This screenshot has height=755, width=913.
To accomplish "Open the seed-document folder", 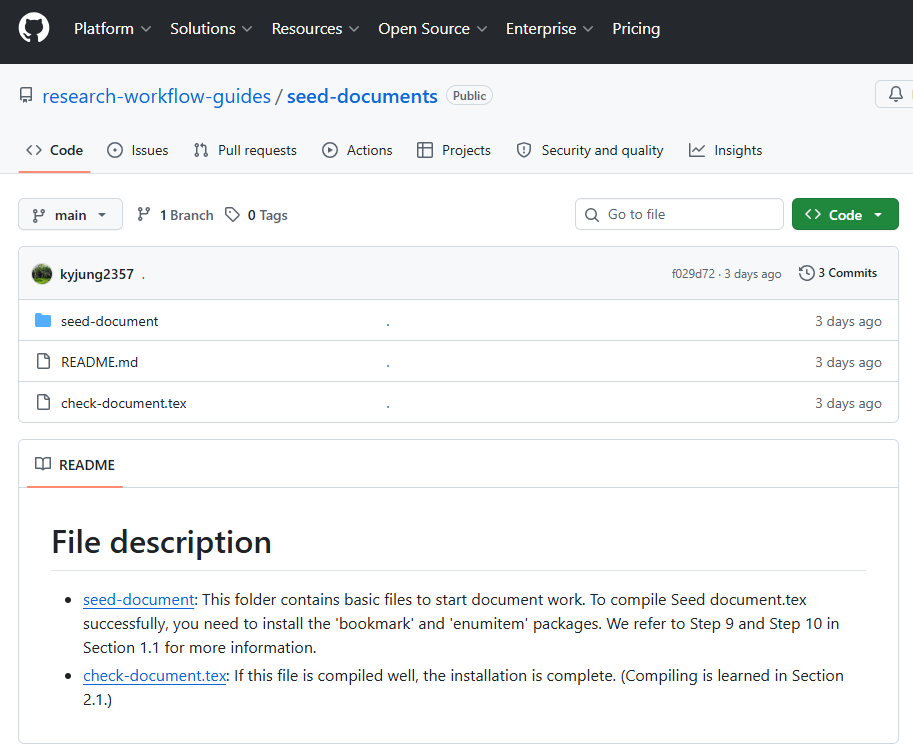I will [109, 321].
